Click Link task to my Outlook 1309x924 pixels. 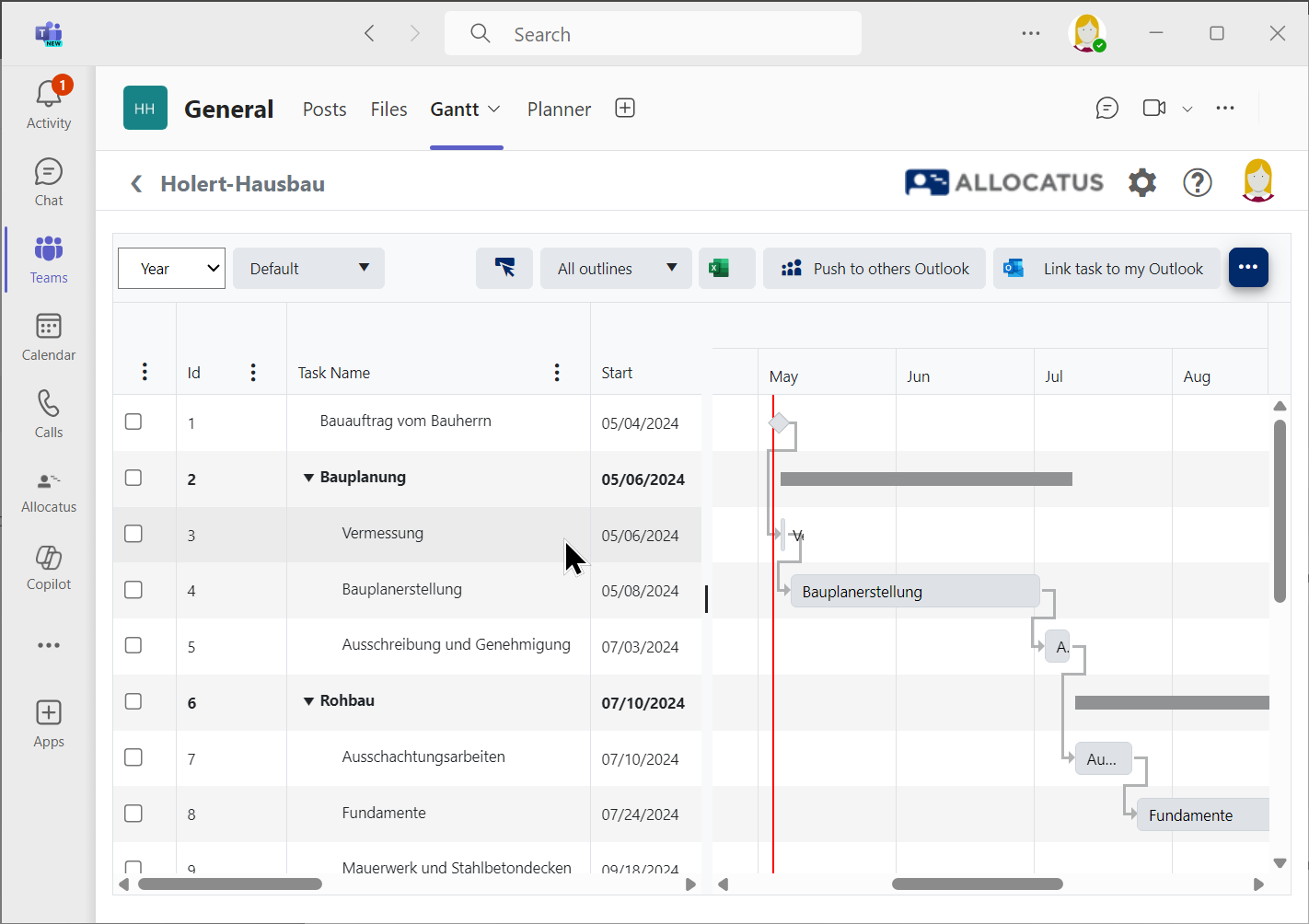point(1106,268)
